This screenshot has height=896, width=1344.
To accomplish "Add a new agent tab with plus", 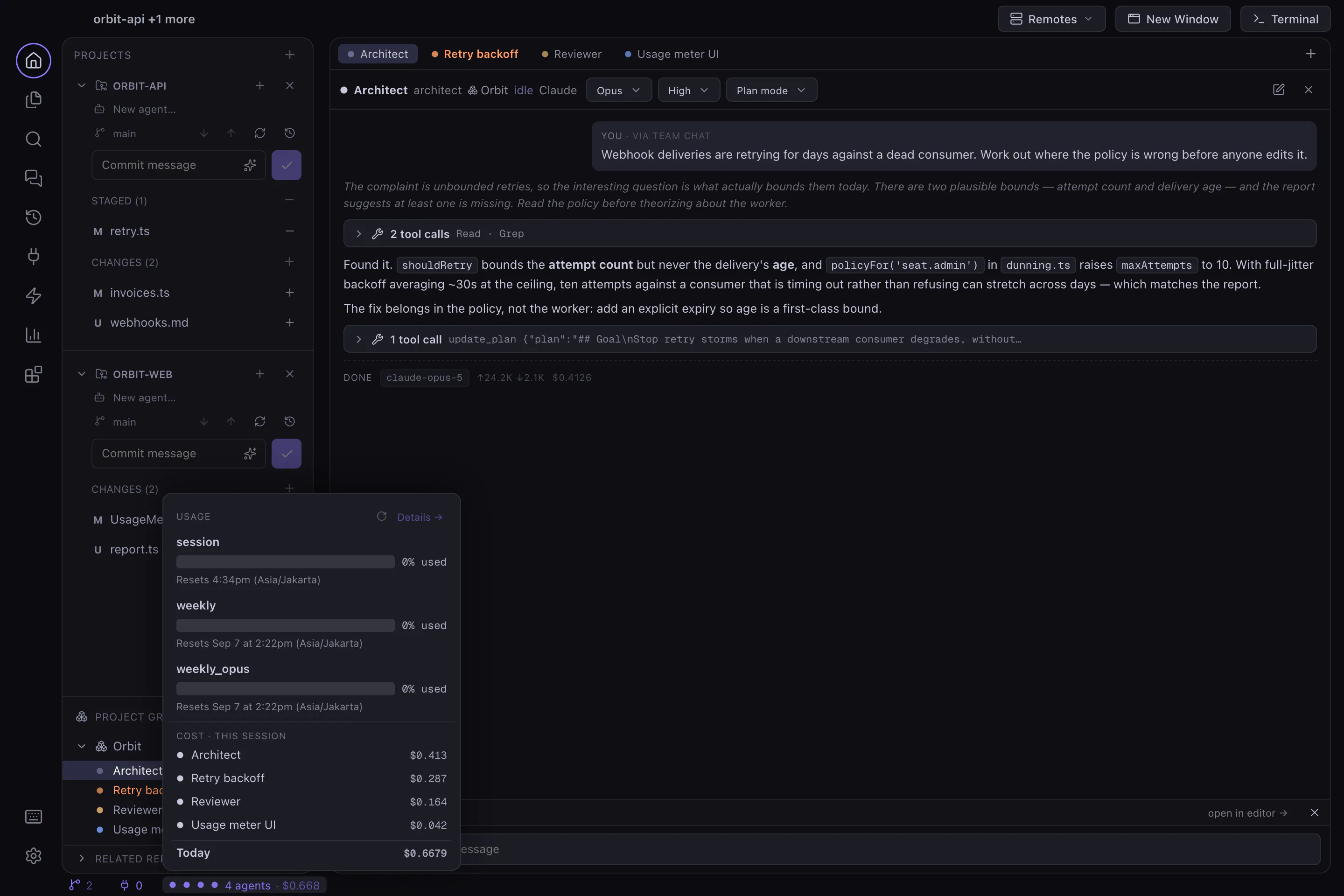I will 1311,54.
